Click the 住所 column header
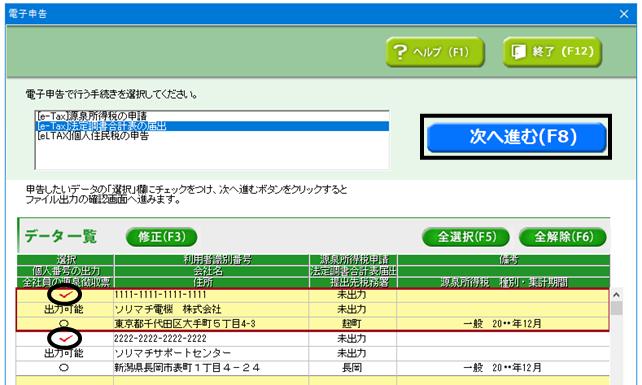The image size is (642, 385). pos(211,282)
